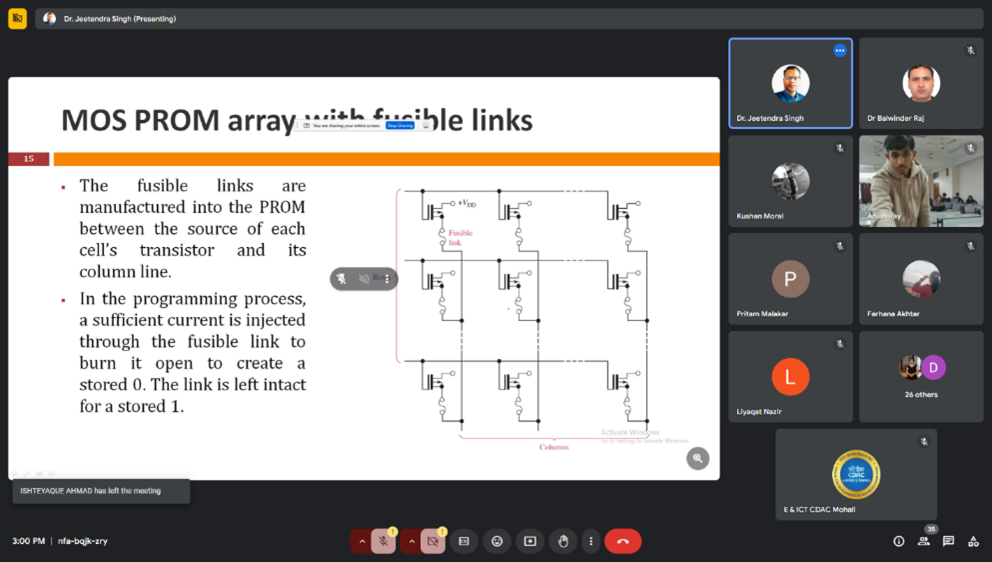Unpin the presentation using the overlay pin icon
The image size is (992, 562).
point(342,279)
